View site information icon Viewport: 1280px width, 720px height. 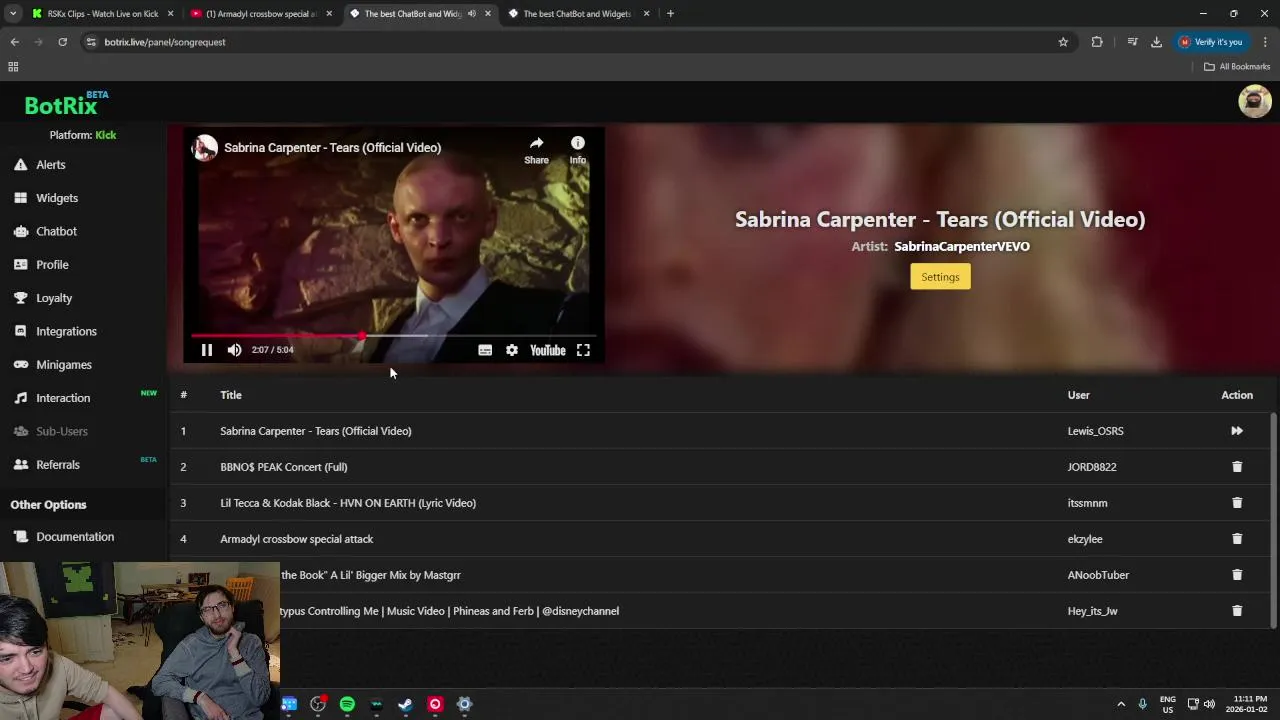click(x=91, y=42)
